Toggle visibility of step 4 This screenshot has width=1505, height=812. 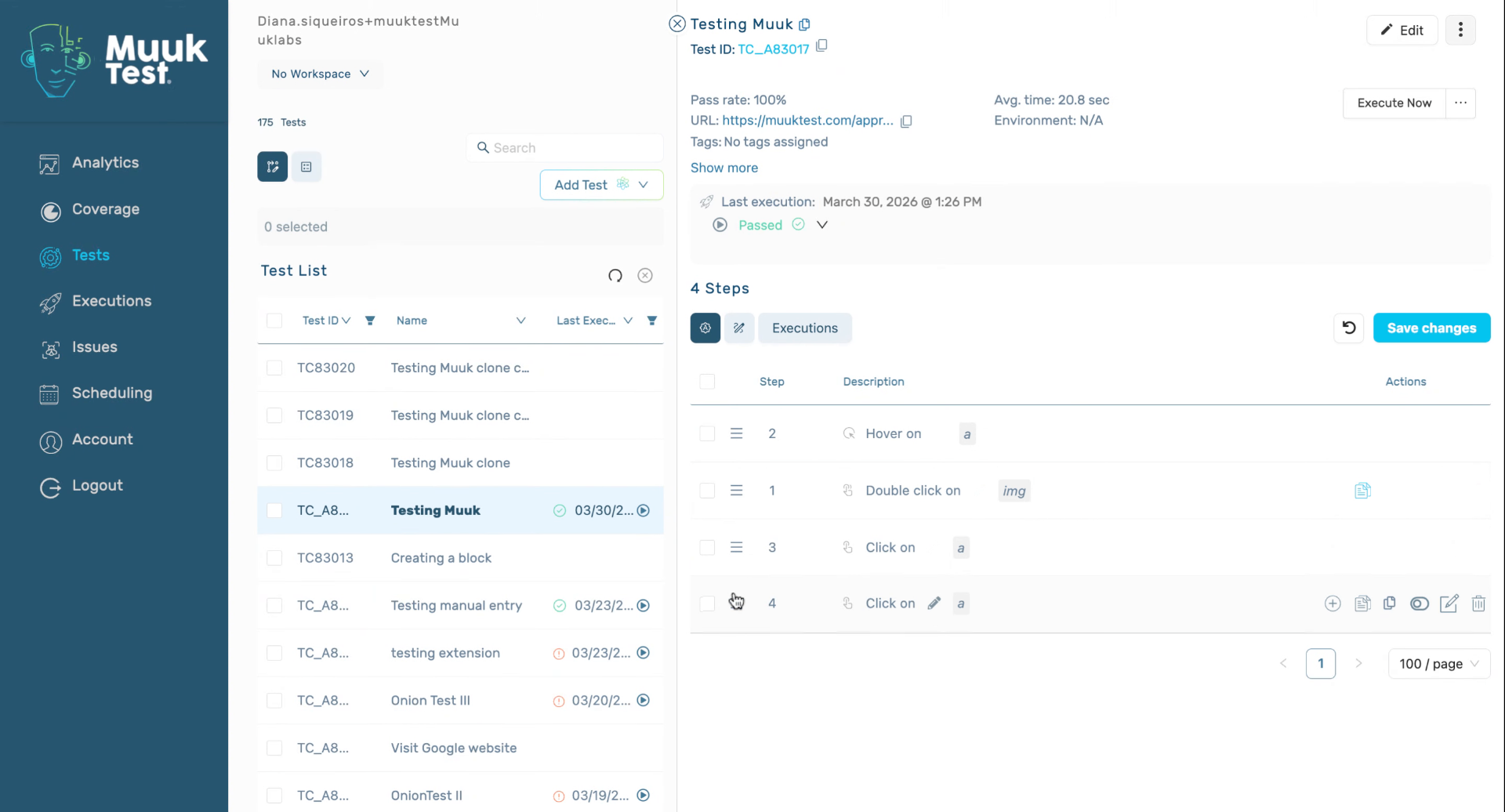pos(1420,604)
